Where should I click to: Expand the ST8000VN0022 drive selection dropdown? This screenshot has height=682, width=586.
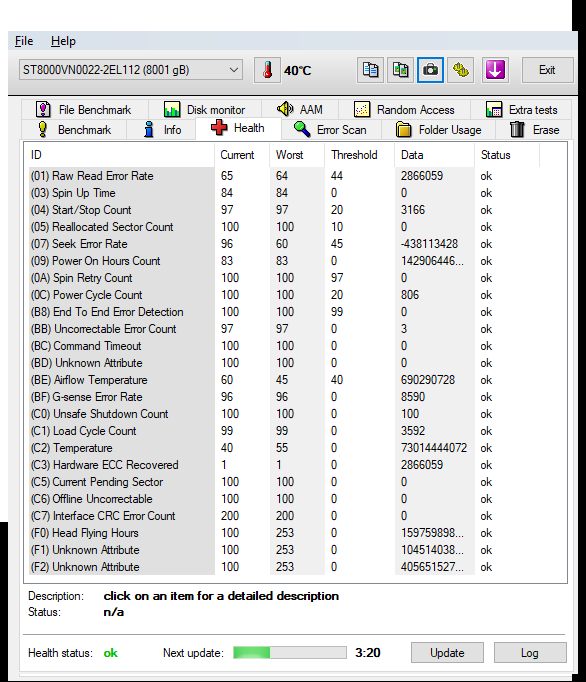click(x=131, y=70)
